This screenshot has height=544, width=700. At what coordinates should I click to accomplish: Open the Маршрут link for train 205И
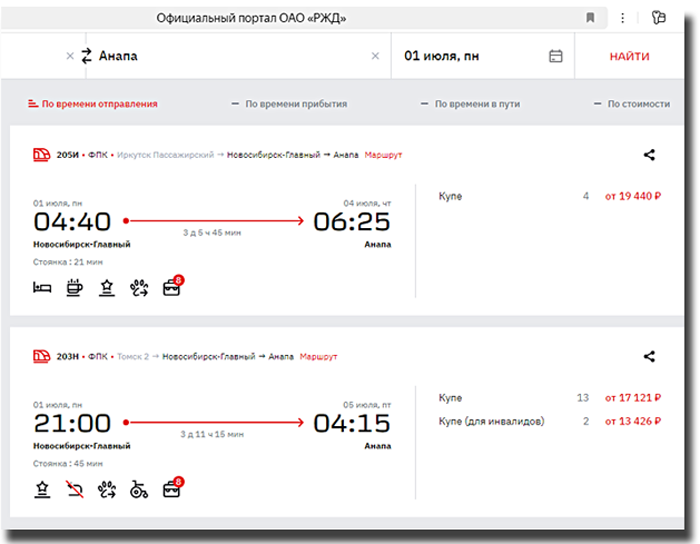coord(383,155)
